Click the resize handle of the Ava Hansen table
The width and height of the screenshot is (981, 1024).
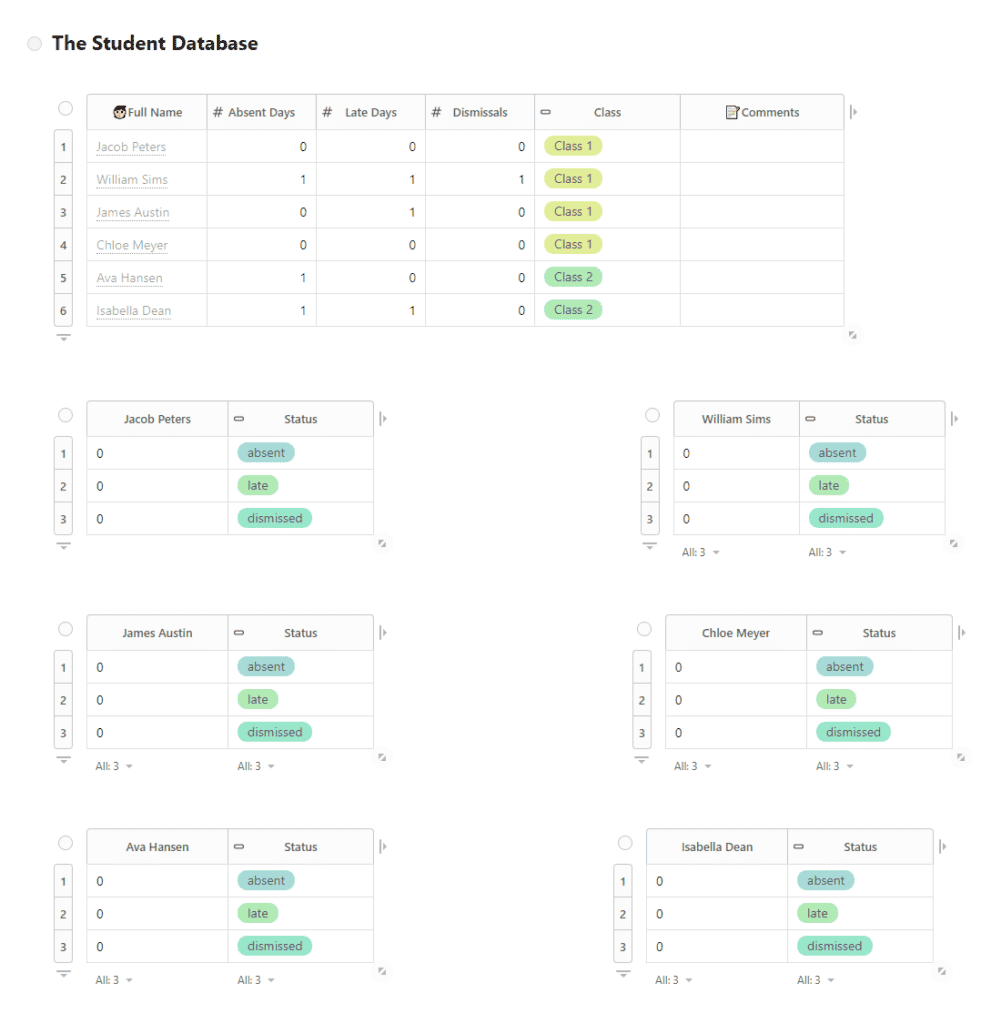tap(382, 970)
